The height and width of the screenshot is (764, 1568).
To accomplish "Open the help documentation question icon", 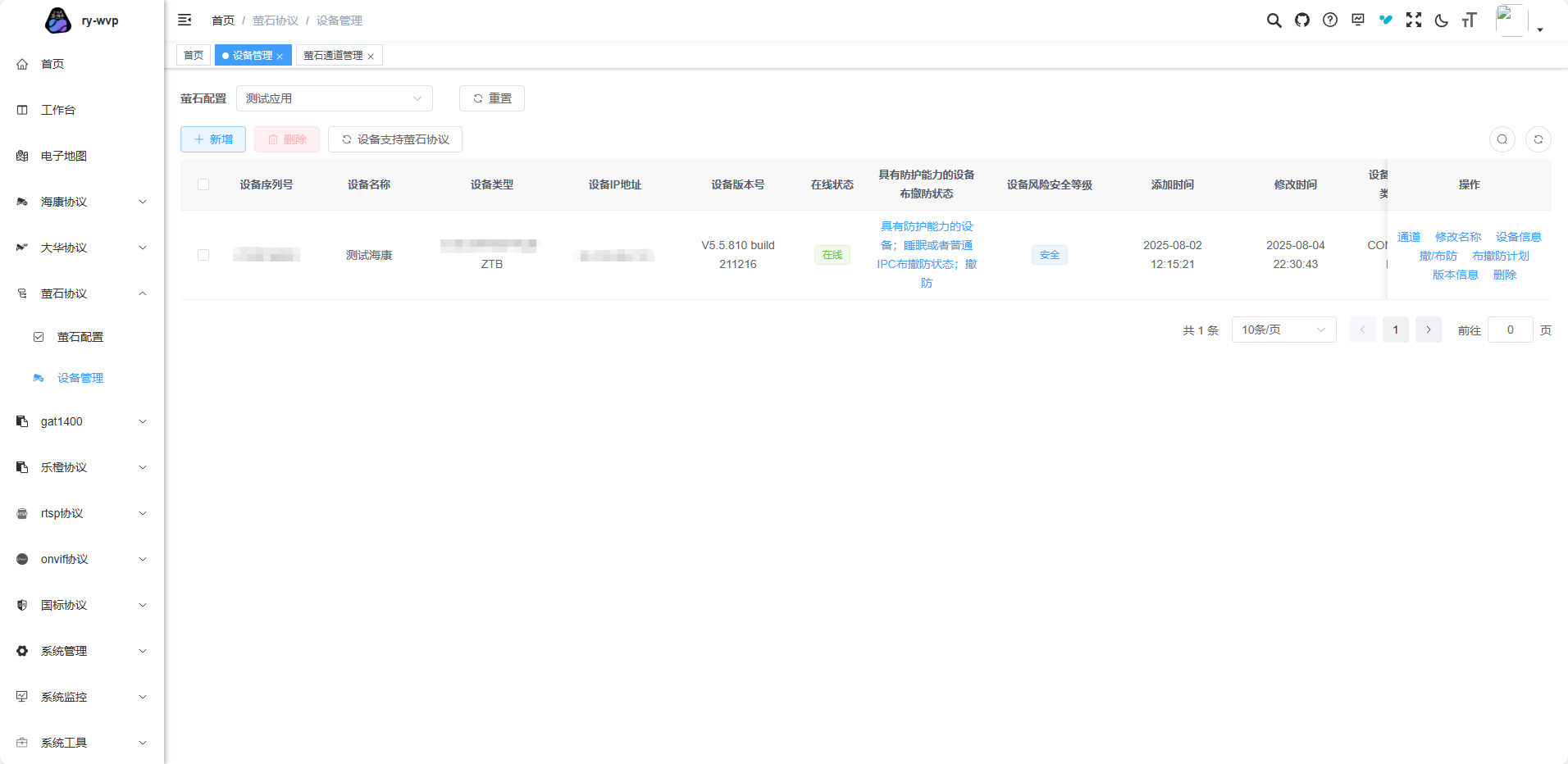I will point(1330,20).
